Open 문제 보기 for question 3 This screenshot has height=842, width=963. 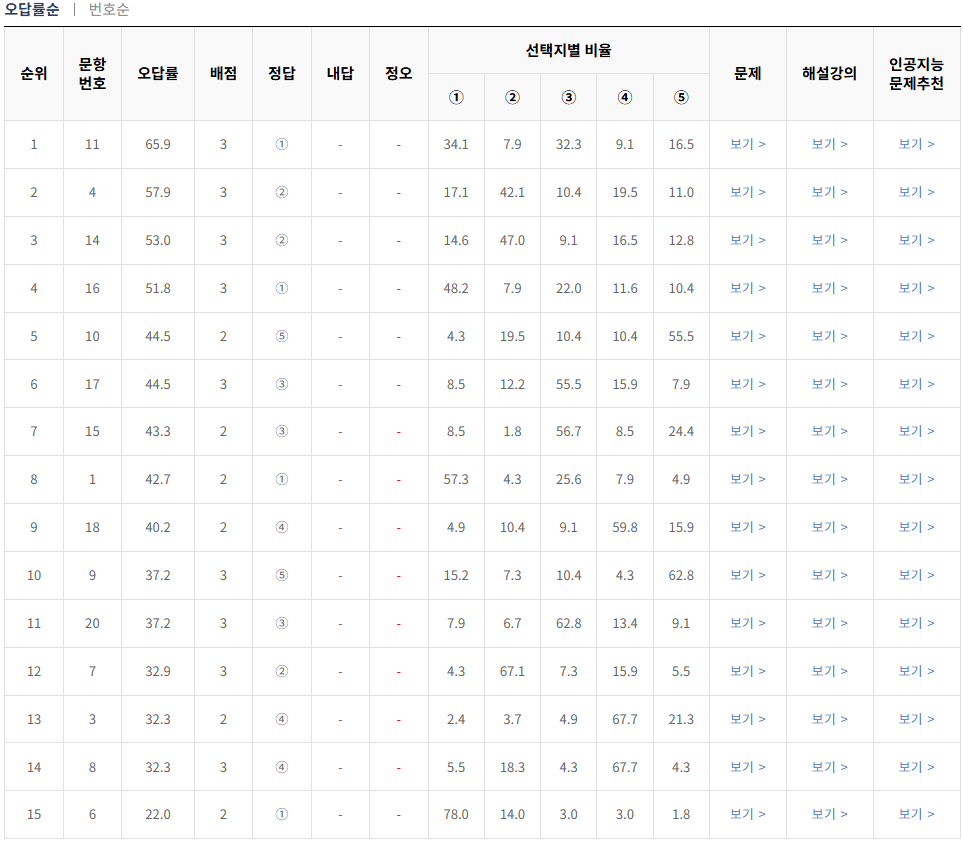tap(748, 719)
